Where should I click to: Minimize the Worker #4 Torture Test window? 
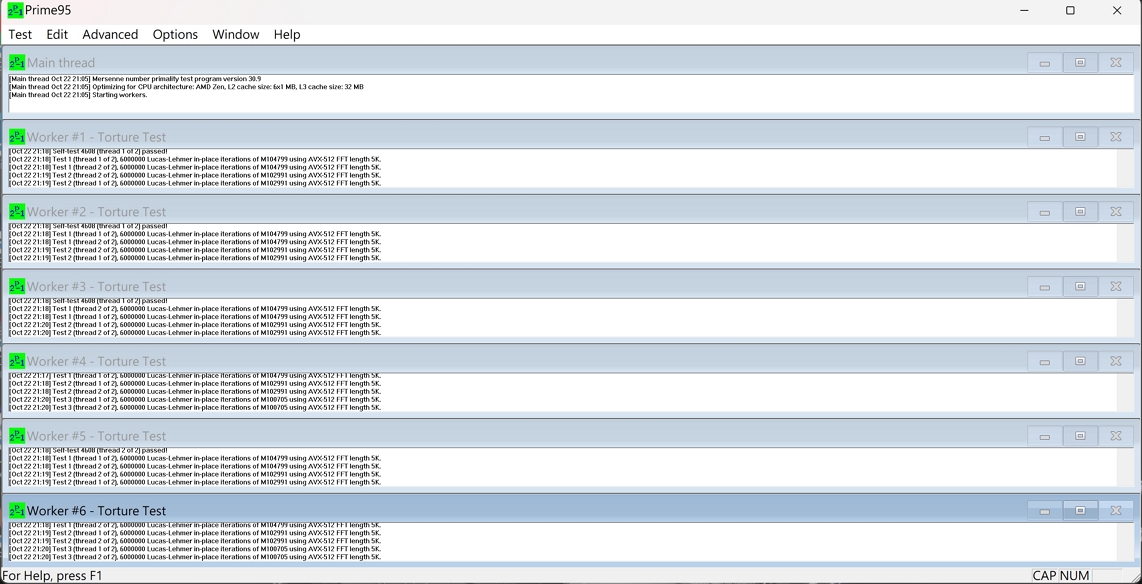[1044, 361]
